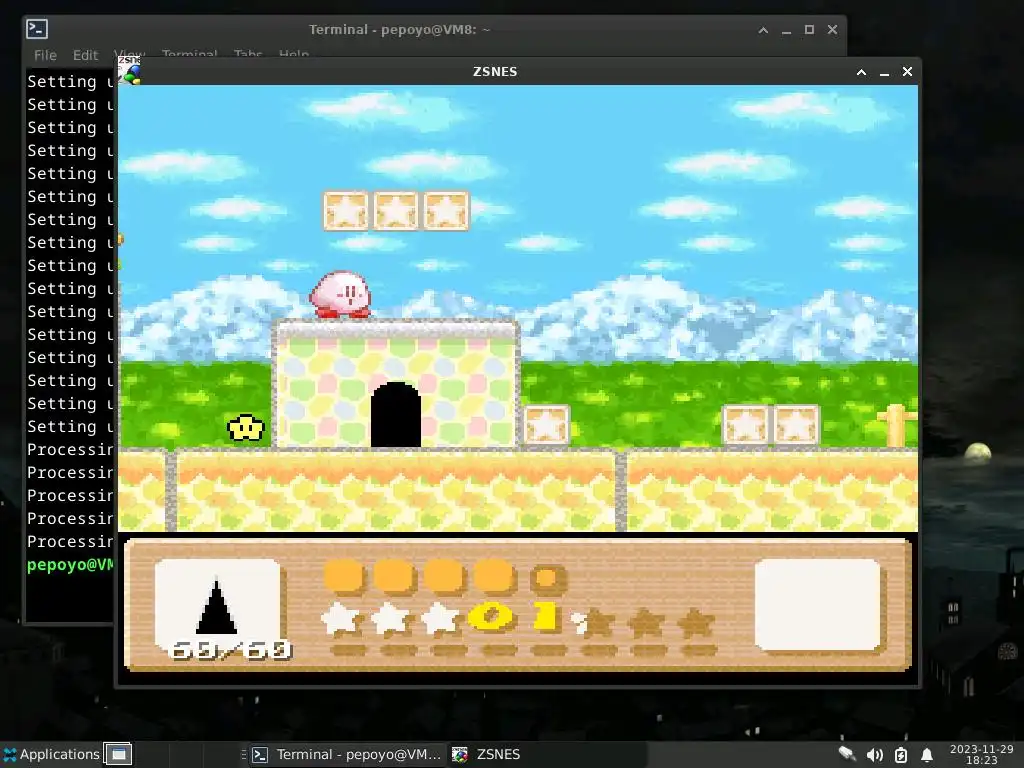The image size is (1024, 768).
Task: Open the volume control tray icon
Action: pos(874,755)
